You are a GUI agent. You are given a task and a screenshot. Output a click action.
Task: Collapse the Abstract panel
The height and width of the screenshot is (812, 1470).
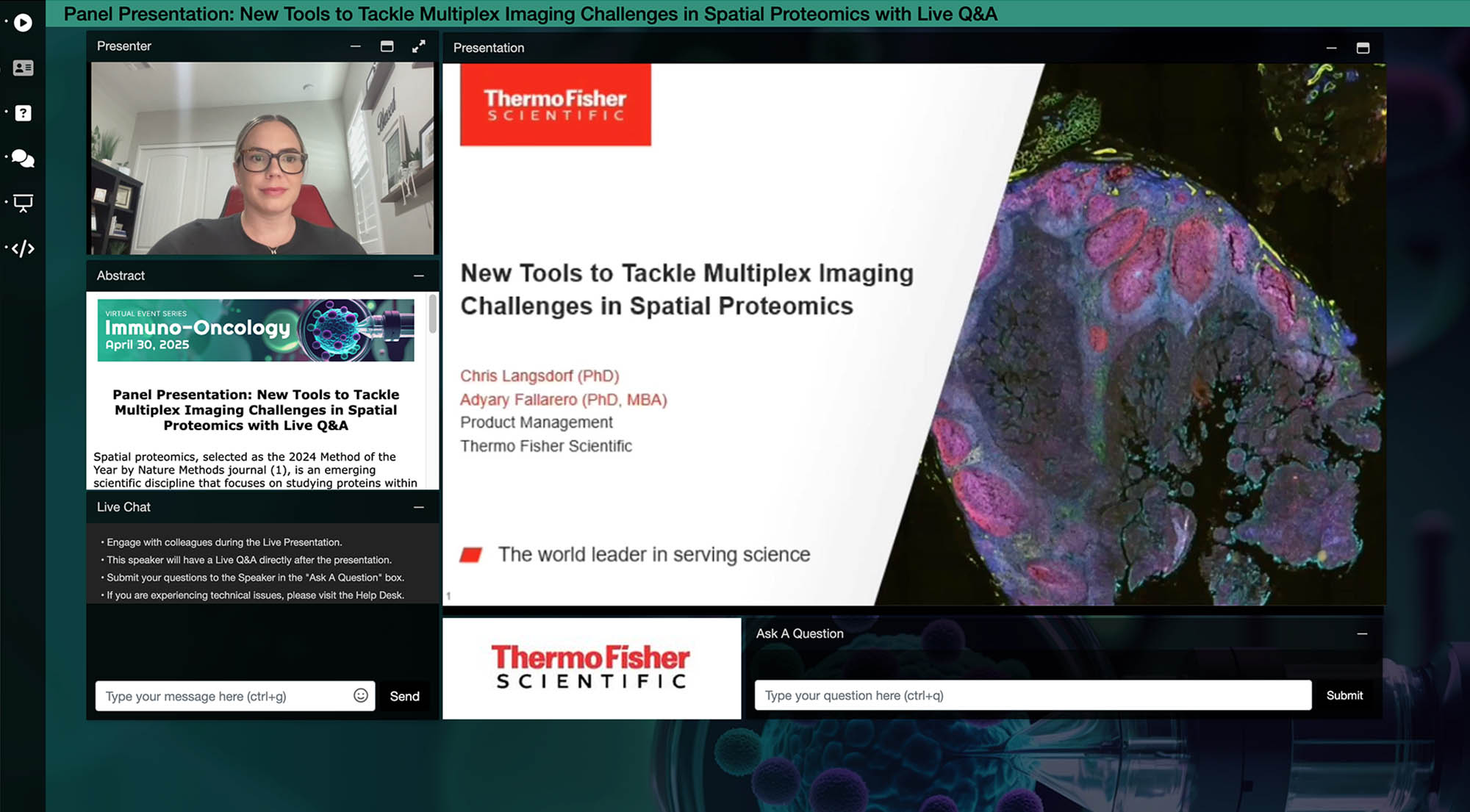pyautogui.click(x=418, y=276)
